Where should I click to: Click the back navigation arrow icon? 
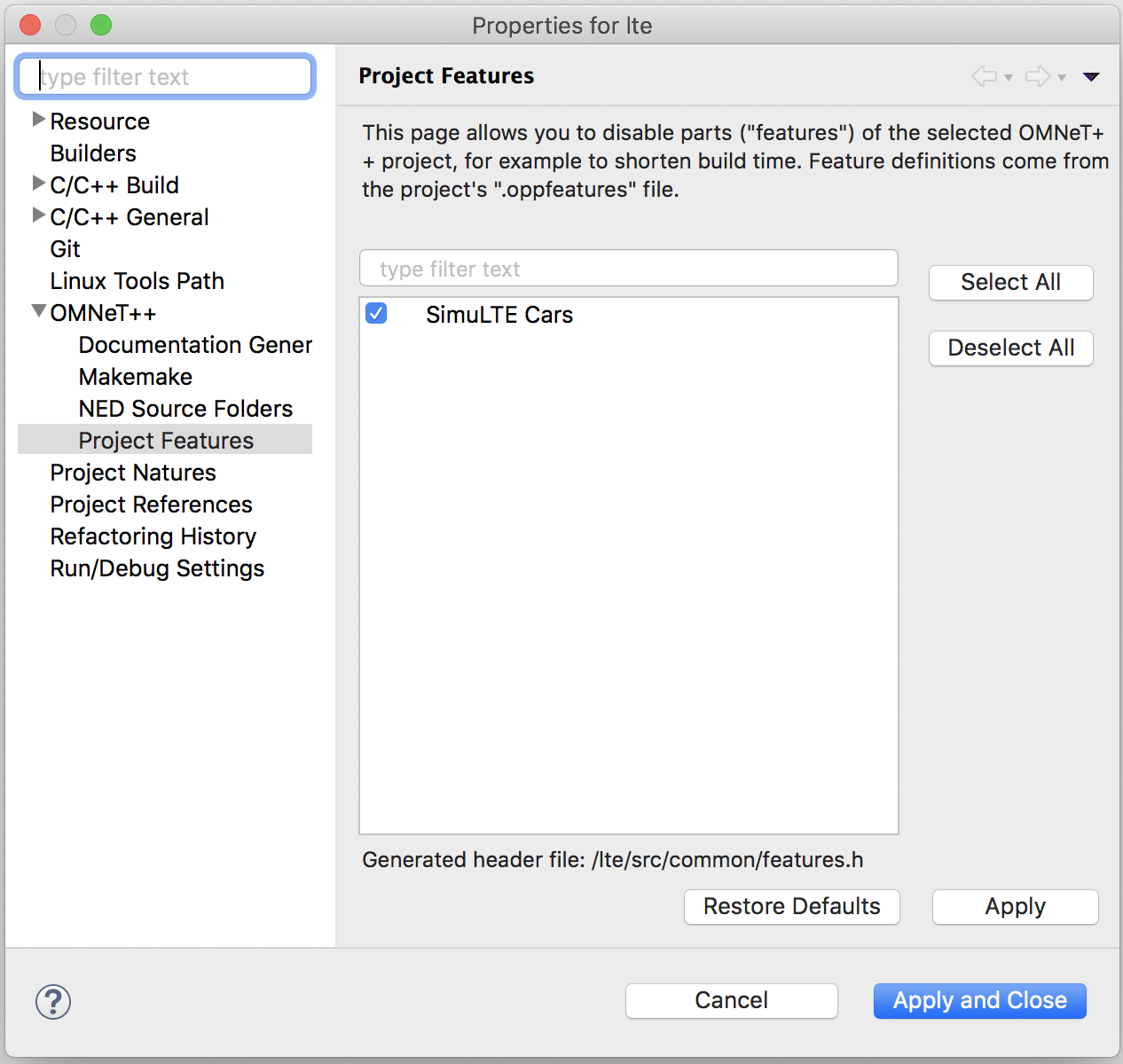[984, 76]
